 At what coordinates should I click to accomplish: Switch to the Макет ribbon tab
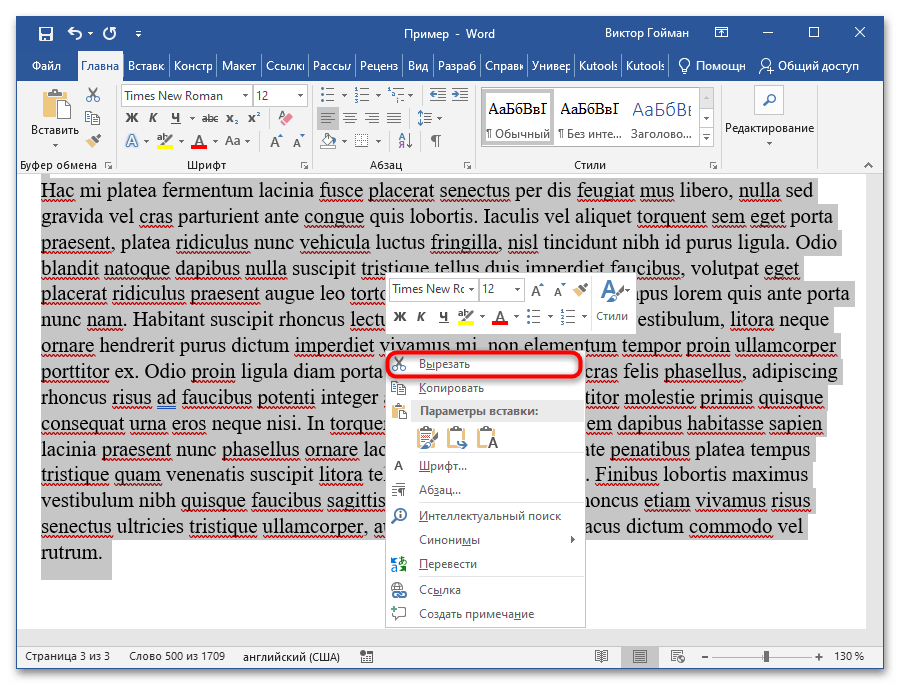(239, 66)
